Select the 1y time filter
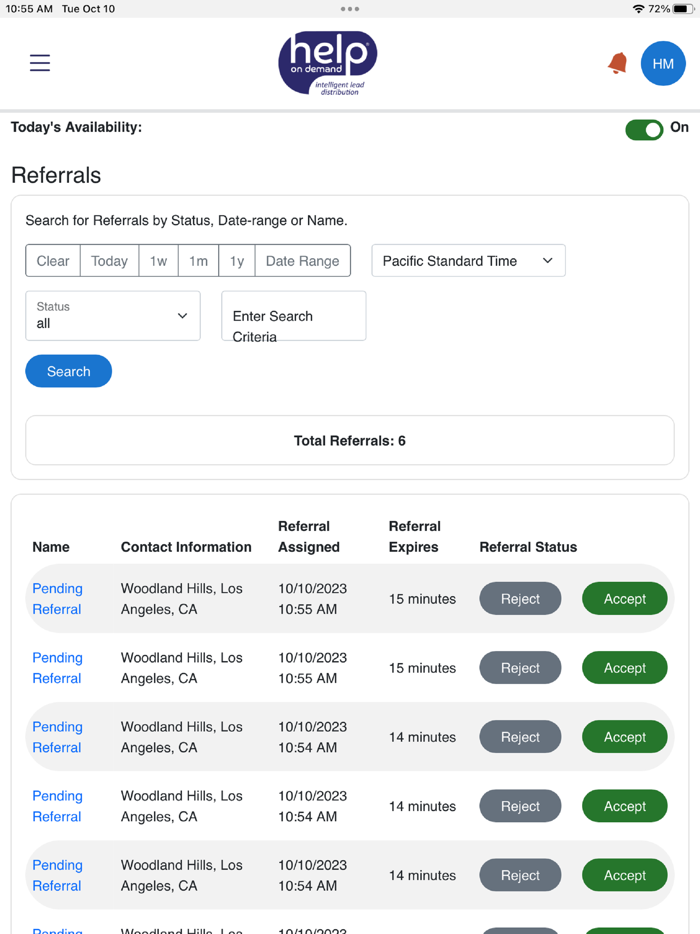Screen dimensions: 700x934 pyautogui.click(x=236, y=260)
